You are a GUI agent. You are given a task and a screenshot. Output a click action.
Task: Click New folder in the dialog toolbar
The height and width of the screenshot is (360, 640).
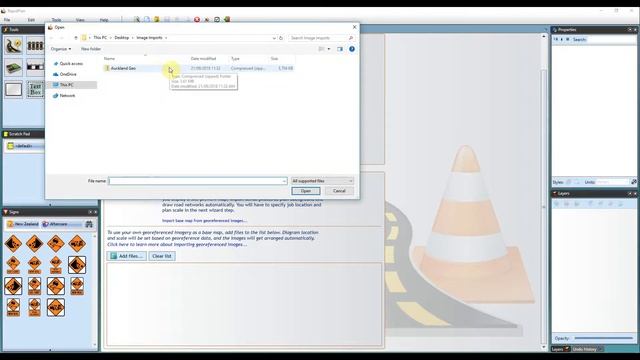click(91, 49)
